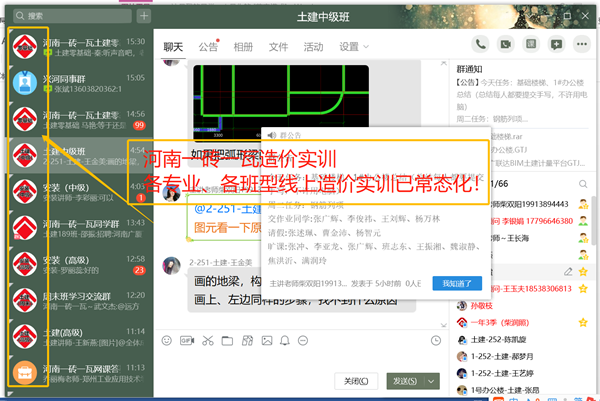This screenshot has width=600, height=401.
Task: Click the send image icon
Action: click(267, 341)
